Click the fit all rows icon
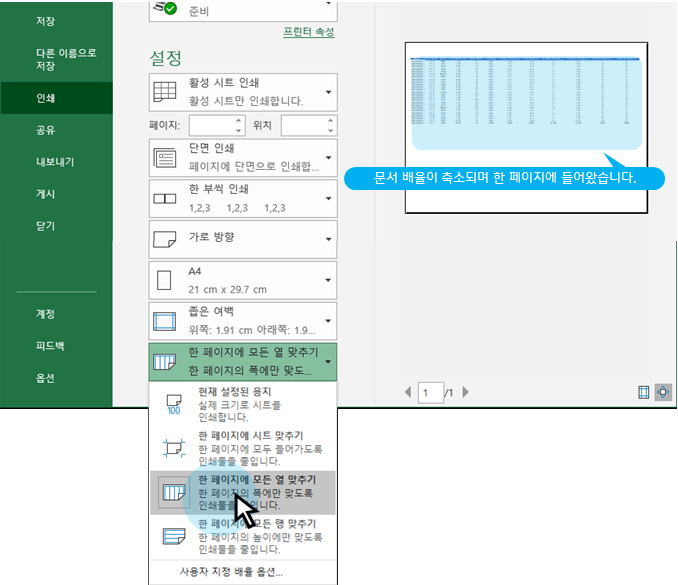678x585 pixels. [x=174, y=536]
